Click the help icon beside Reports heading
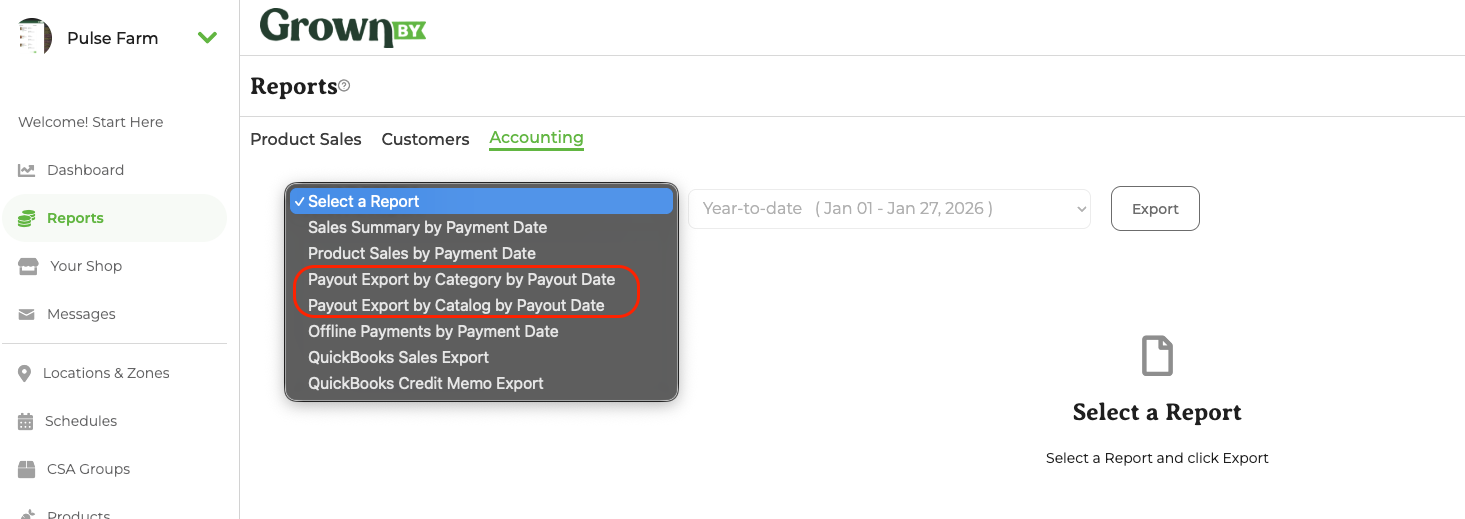Viewport: 1465px width, 519px height. 344,86
